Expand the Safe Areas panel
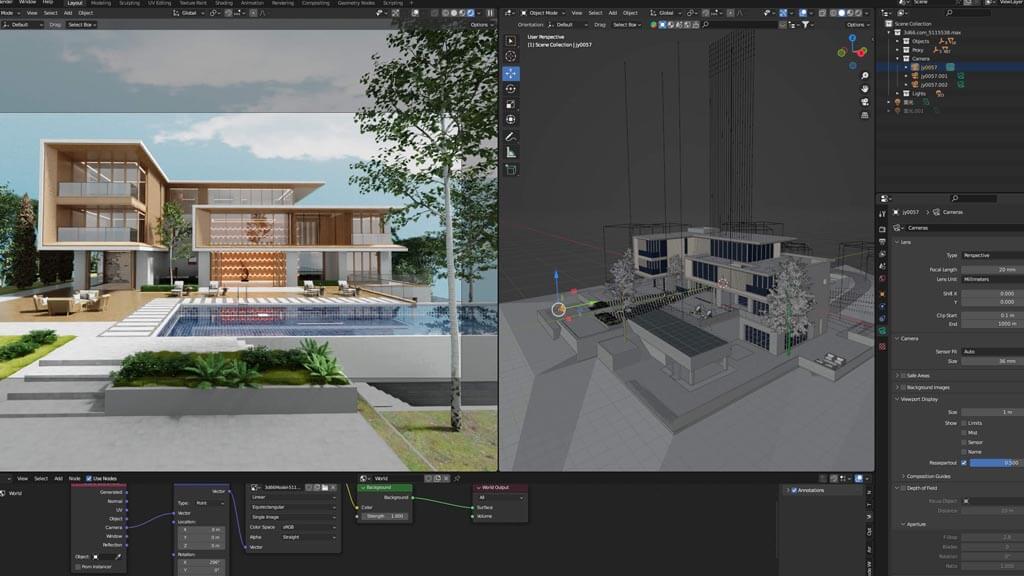 (x=921, y=375)
